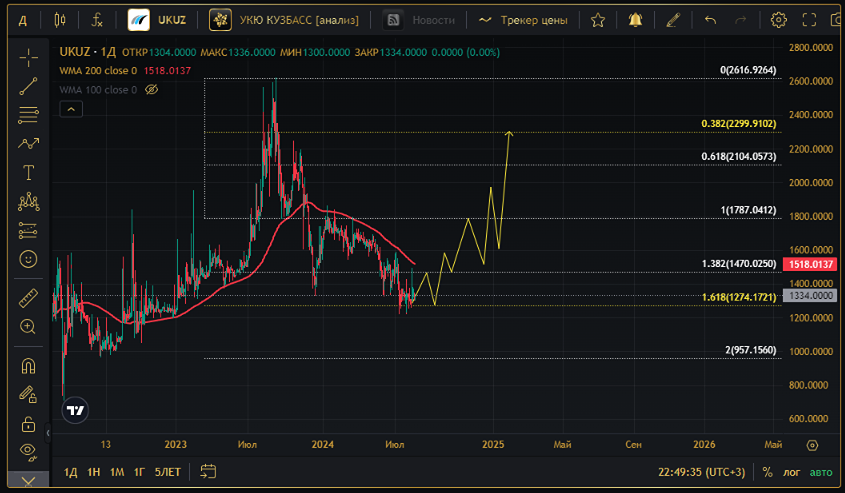Viewport: 845px width, 493px height.
Task: Click the zoom in magnifier tool
Action: tap(28, 326)
